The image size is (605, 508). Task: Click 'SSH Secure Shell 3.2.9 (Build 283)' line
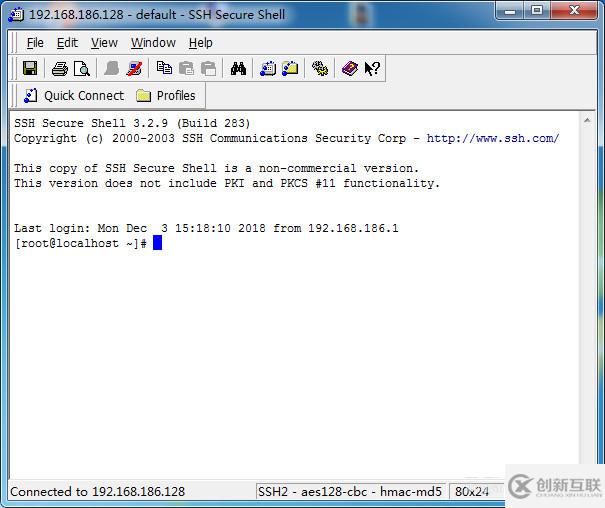click(x=132, y=123)
